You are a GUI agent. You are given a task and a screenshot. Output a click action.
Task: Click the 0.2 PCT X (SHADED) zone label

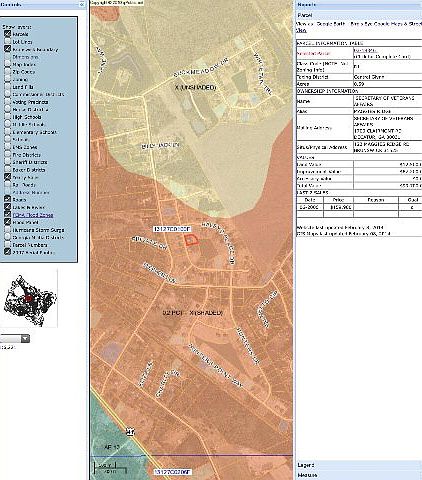click(x=193, y=313)
